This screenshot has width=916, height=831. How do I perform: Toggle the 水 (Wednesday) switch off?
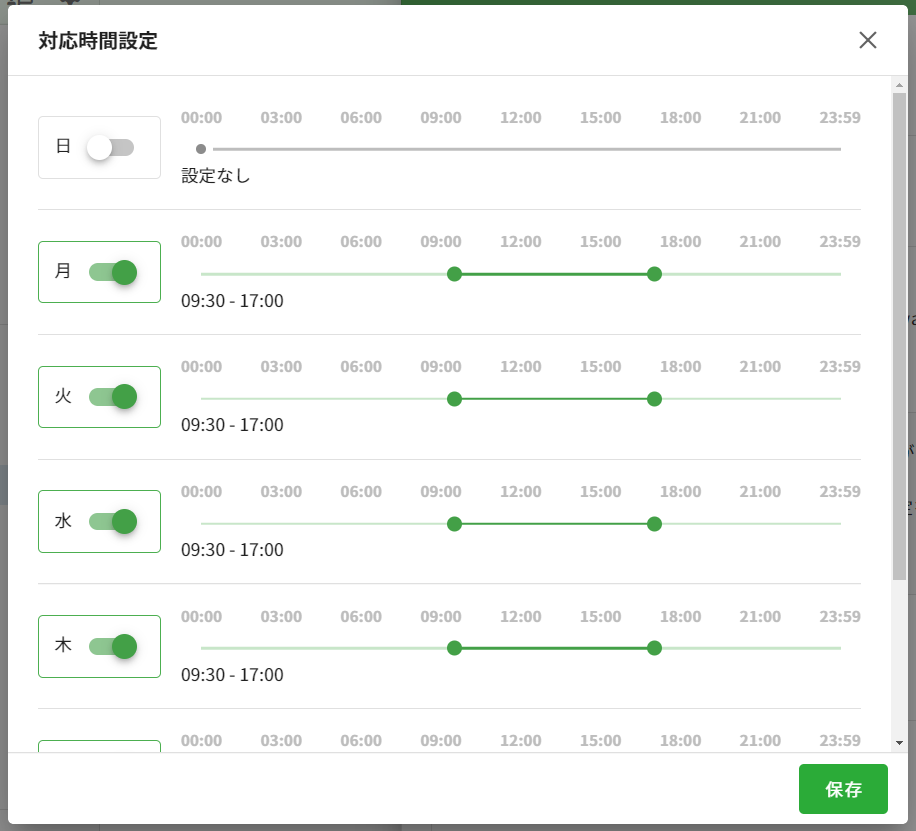113,521
